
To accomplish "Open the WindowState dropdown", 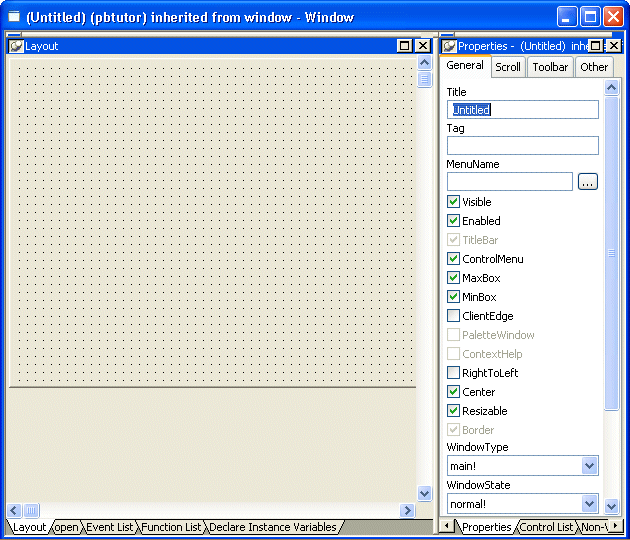I will [589, 503].
